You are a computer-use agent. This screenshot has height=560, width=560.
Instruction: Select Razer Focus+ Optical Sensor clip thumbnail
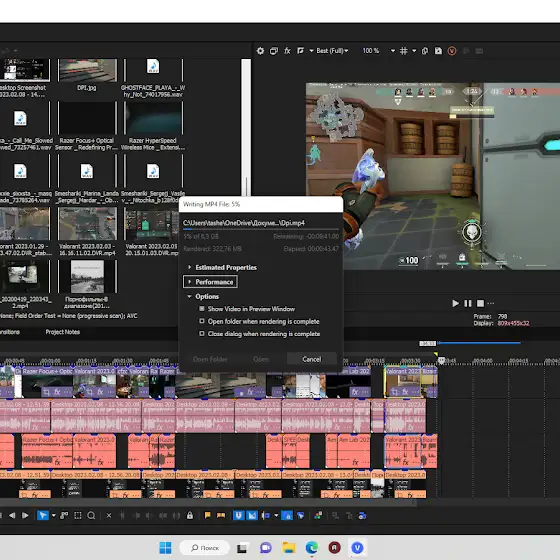point(87,118)
